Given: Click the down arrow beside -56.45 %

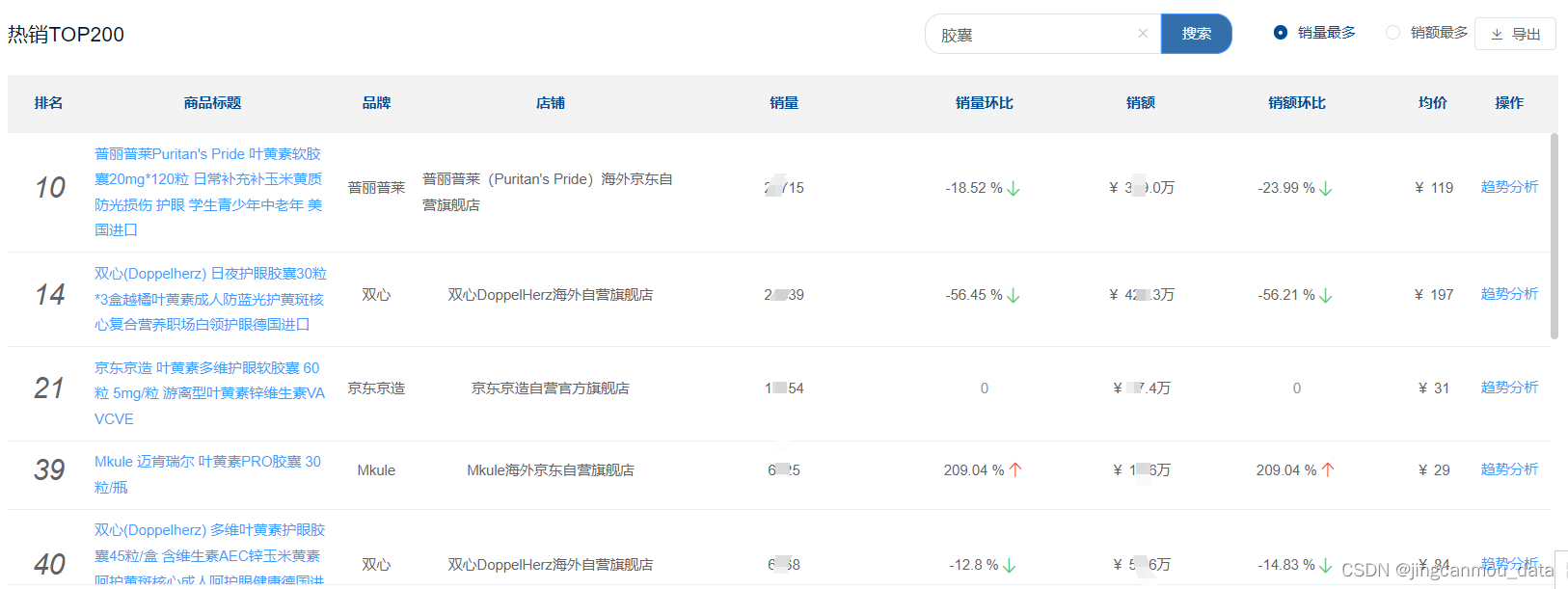Looking at the screenshot, I should [1014, 296].
